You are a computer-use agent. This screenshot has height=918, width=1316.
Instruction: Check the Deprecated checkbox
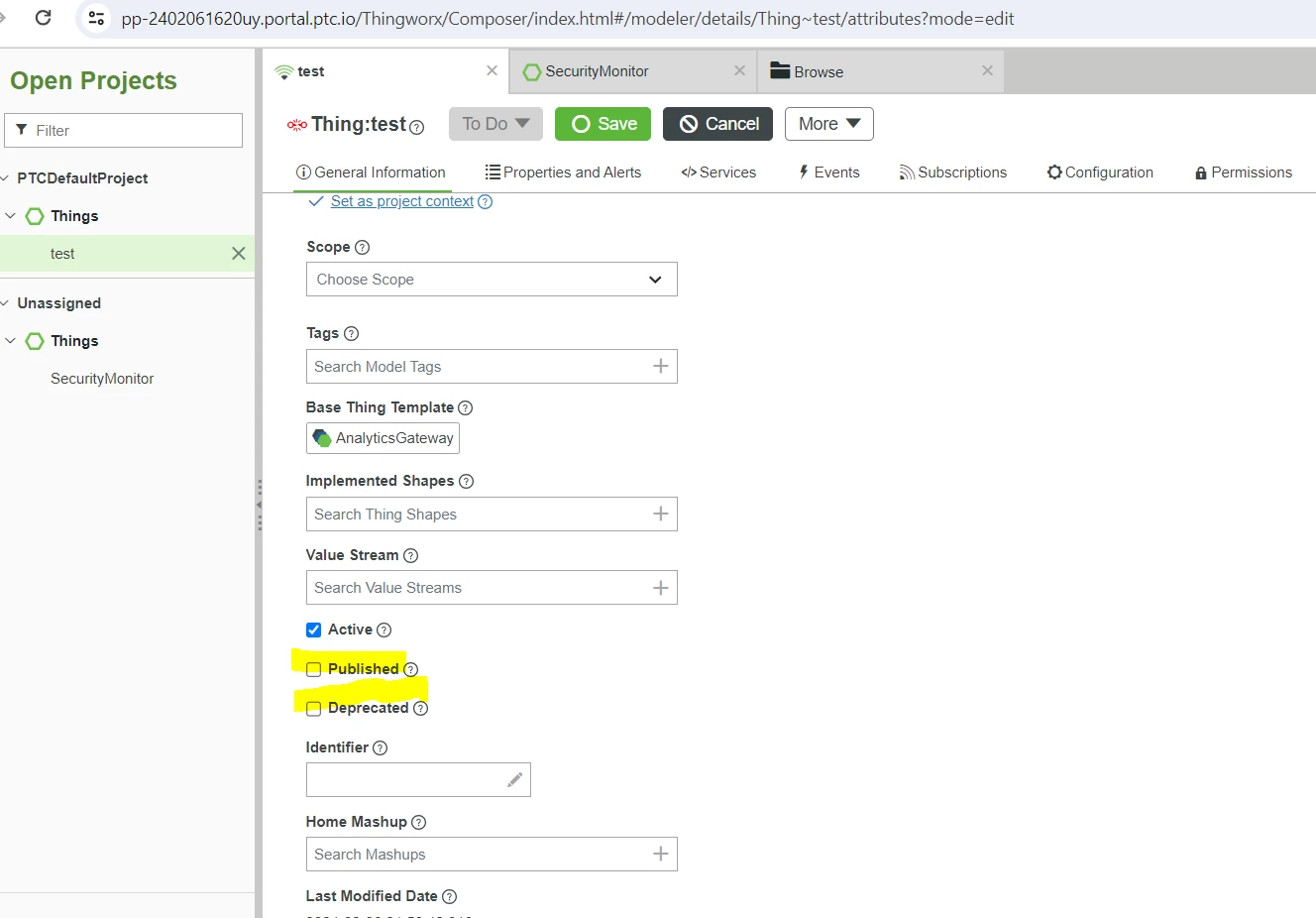point(314,708)
